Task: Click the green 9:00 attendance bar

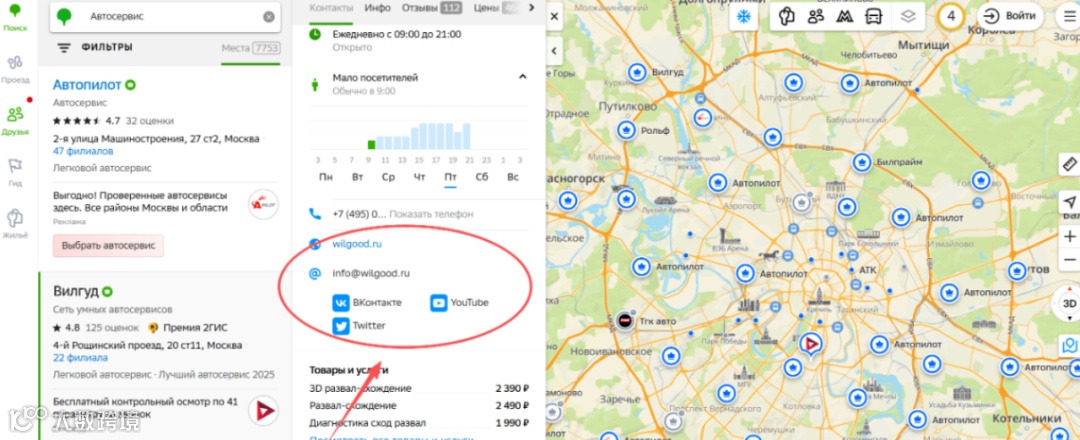Action: 371,145
